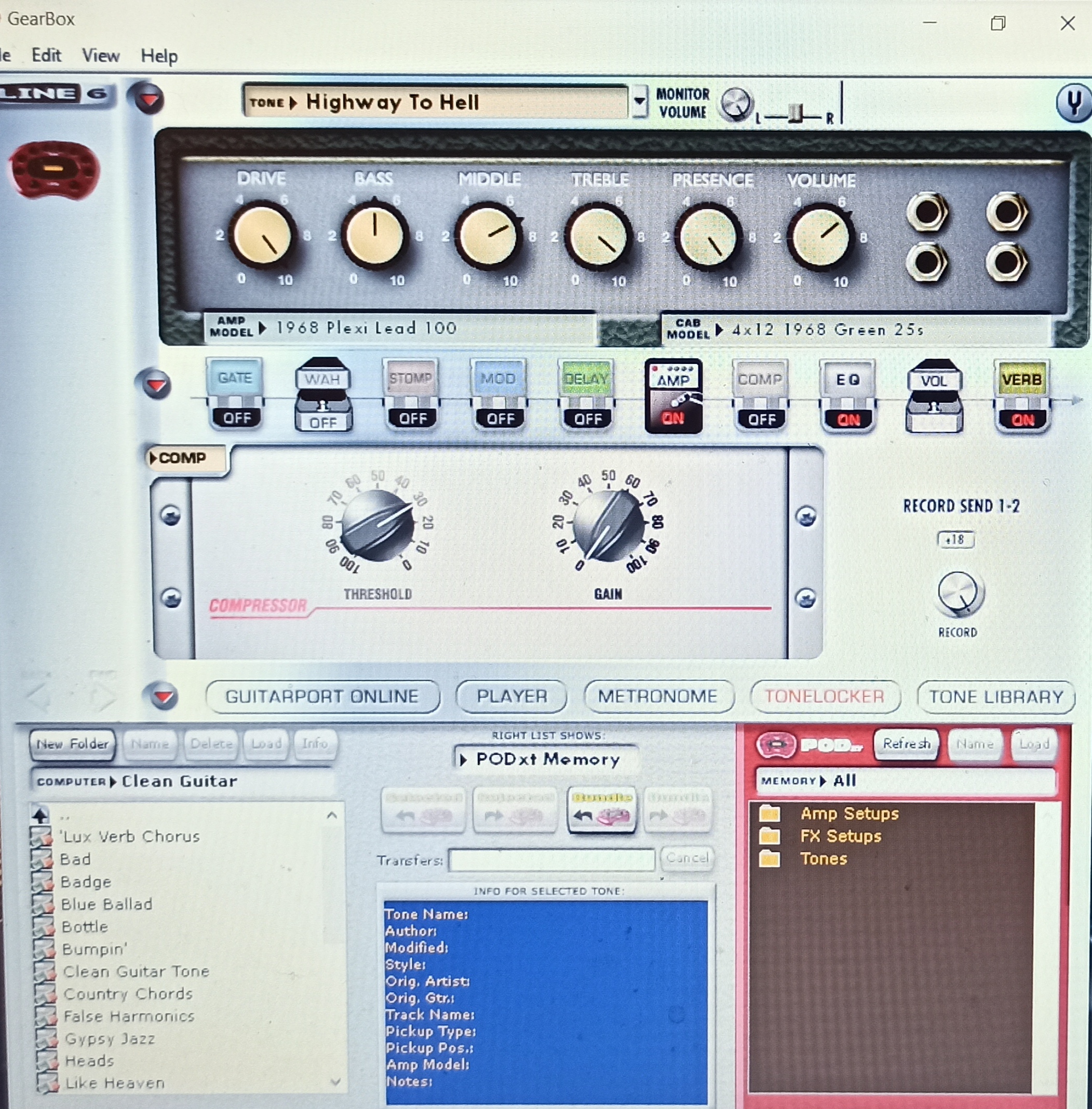Collapse the bottom panel red arrow
This screenshot has height=1109, width=1092.
(163, 696)
